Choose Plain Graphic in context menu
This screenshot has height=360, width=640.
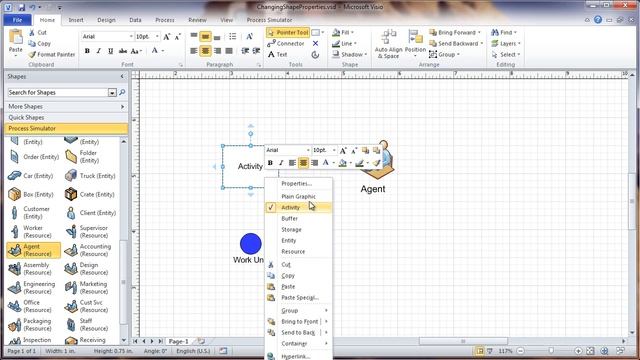point(298,196)
